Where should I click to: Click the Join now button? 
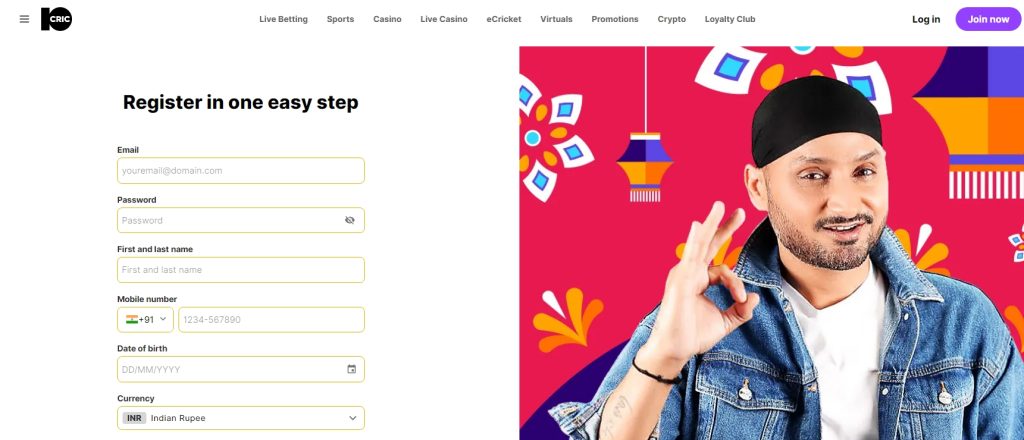click(x=988, y=19)
